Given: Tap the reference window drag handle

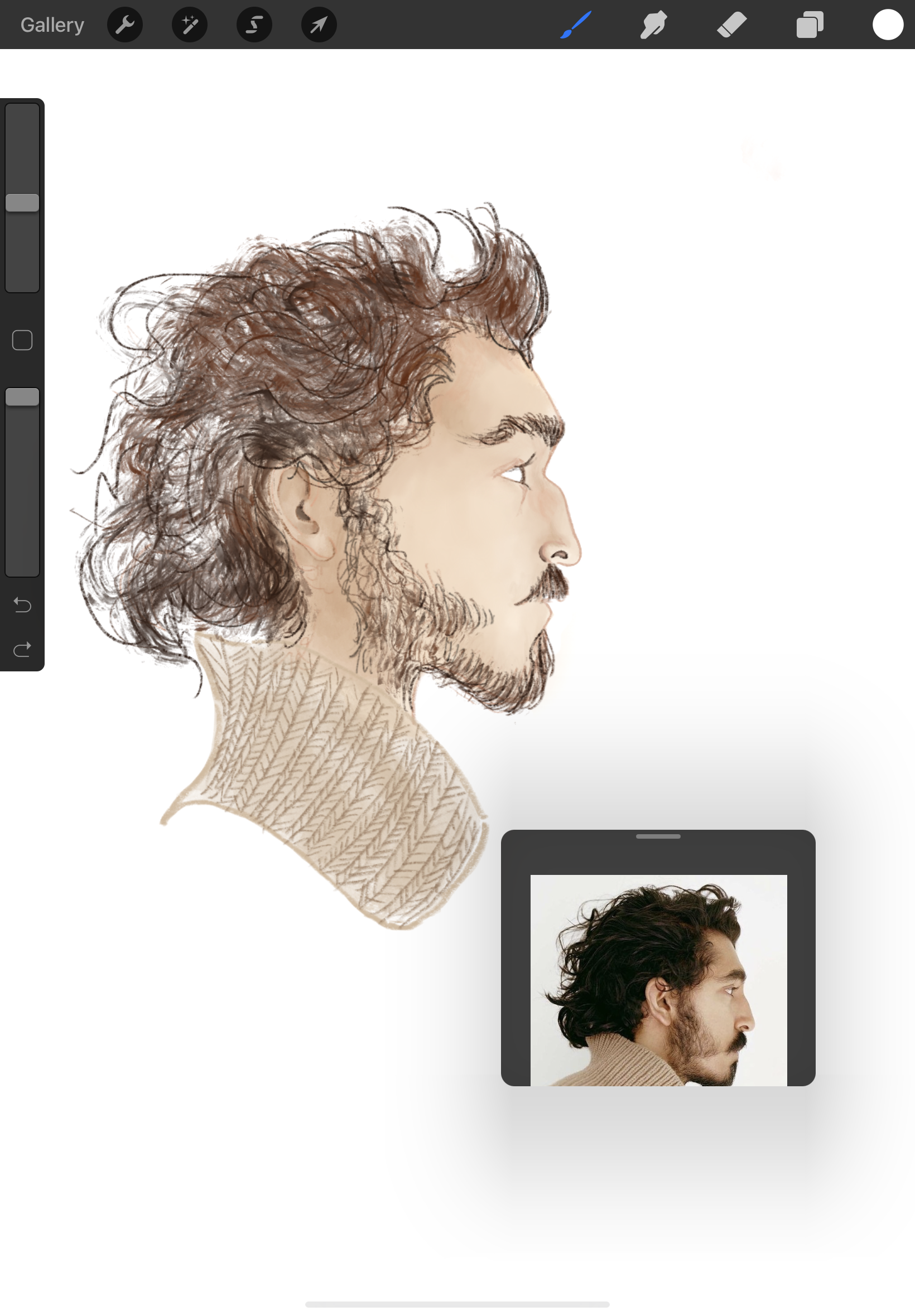Looking at the screenshot, I should coord(658,836).
